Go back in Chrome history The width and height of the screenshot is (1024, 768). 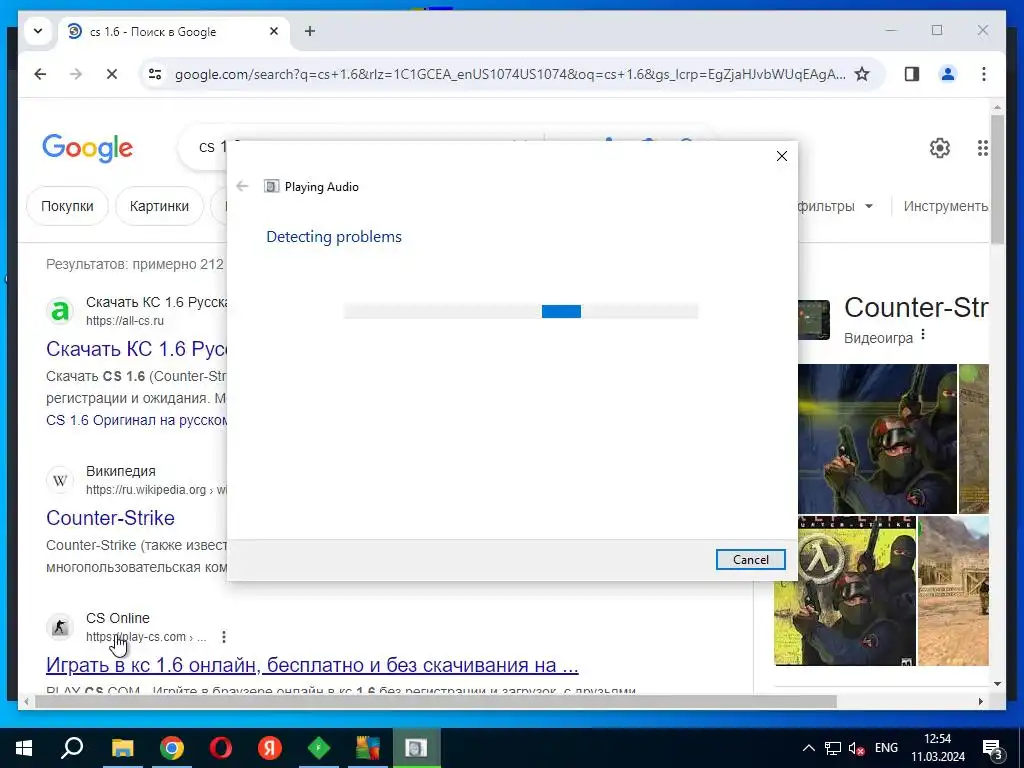click(40, 74)
